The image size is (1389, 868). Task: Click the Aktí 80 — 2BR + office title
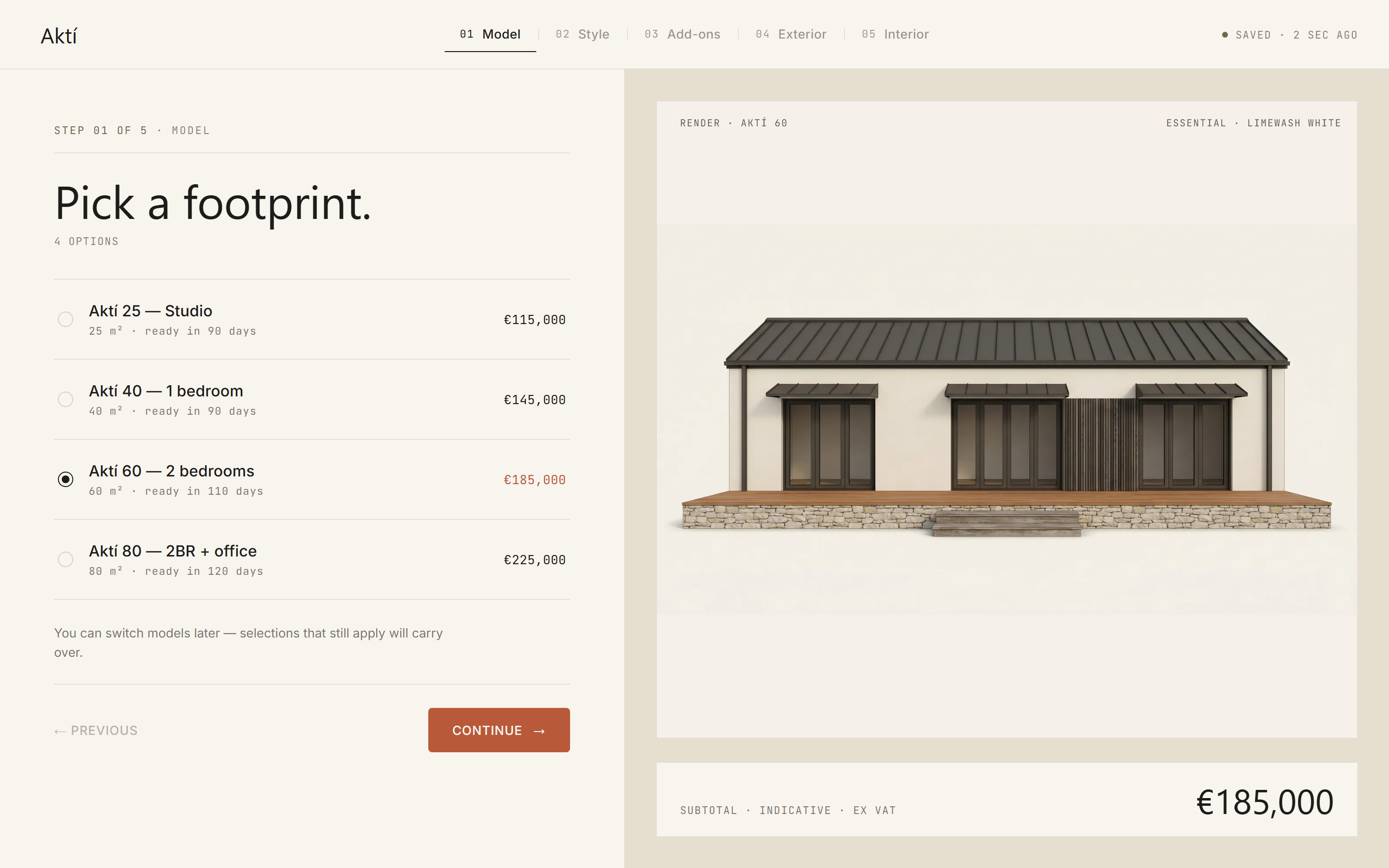(173, 551)
